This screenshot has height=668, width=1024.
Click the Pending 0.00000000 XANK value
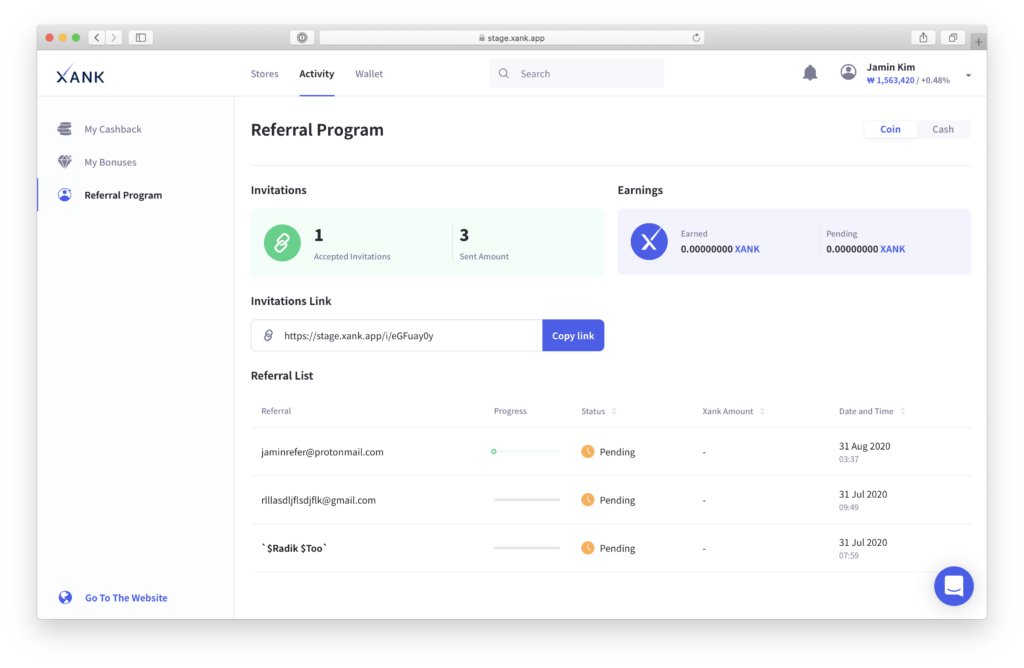pos(865,249)
